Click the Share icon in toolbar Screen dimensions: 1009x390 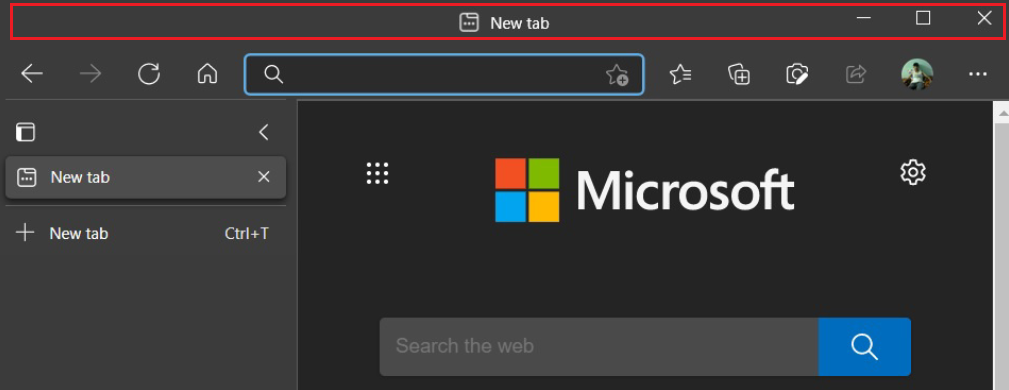pos(855,75)
